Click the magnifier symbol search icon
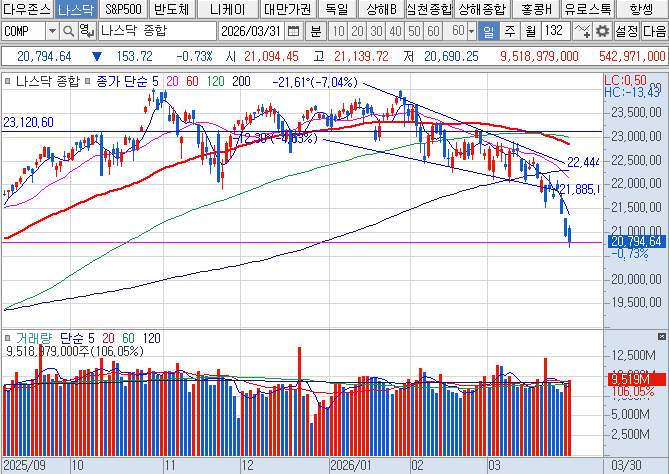 68,31
